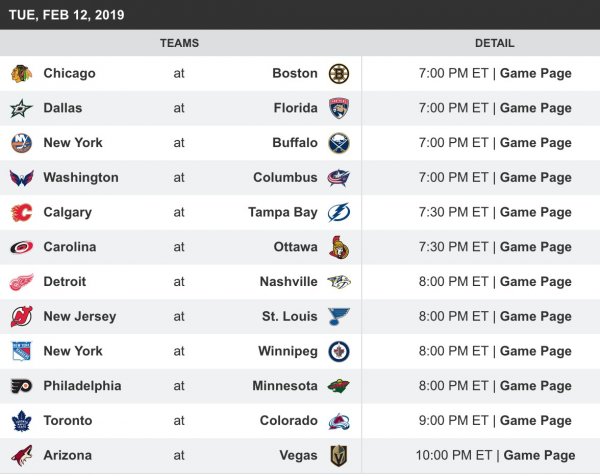Click the St. Louis Blues logo
Image resolution: width=600 pixels, height=476 pixels.
tap(339, 317)
